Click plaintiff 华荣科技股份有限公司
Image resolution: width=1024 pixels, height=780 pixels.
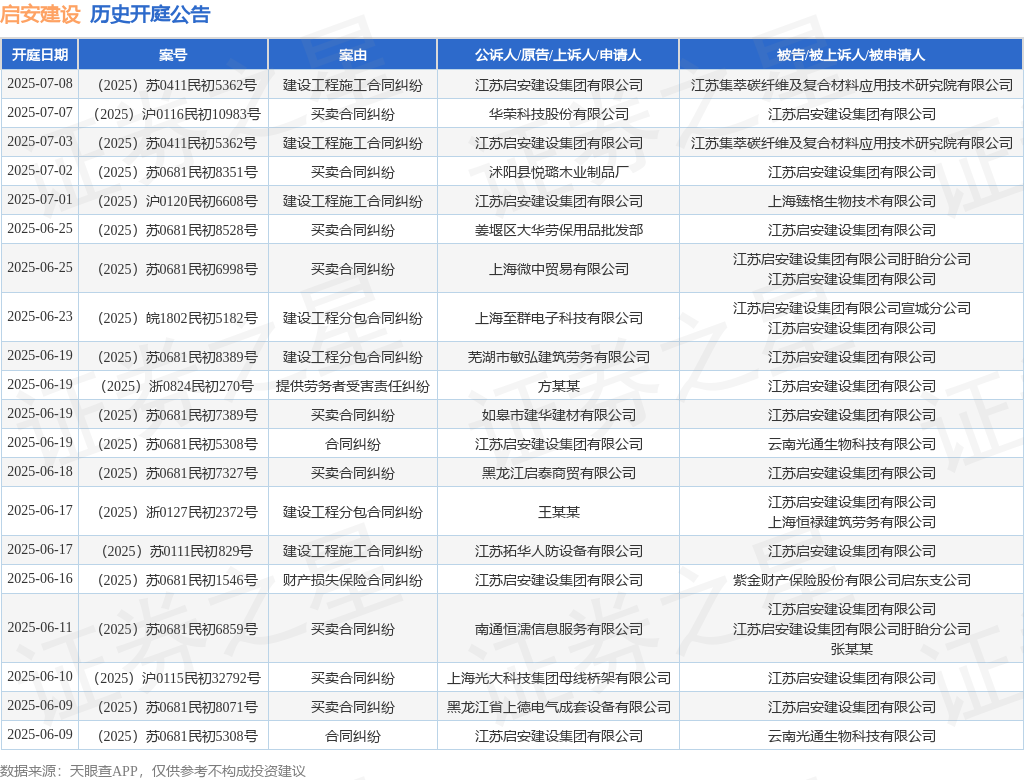(x=558, y=114)
